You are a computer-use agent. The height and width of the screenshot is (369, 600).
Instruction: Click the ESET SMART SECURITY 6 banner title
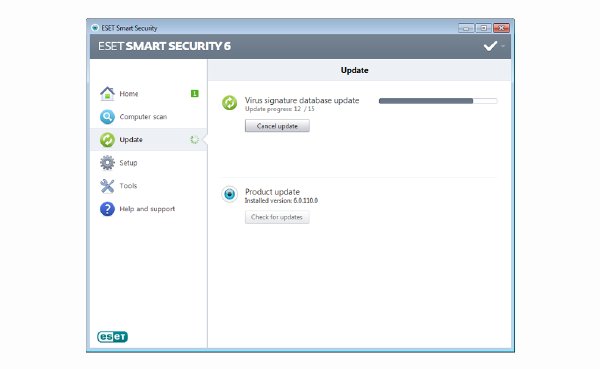point(164,46)
